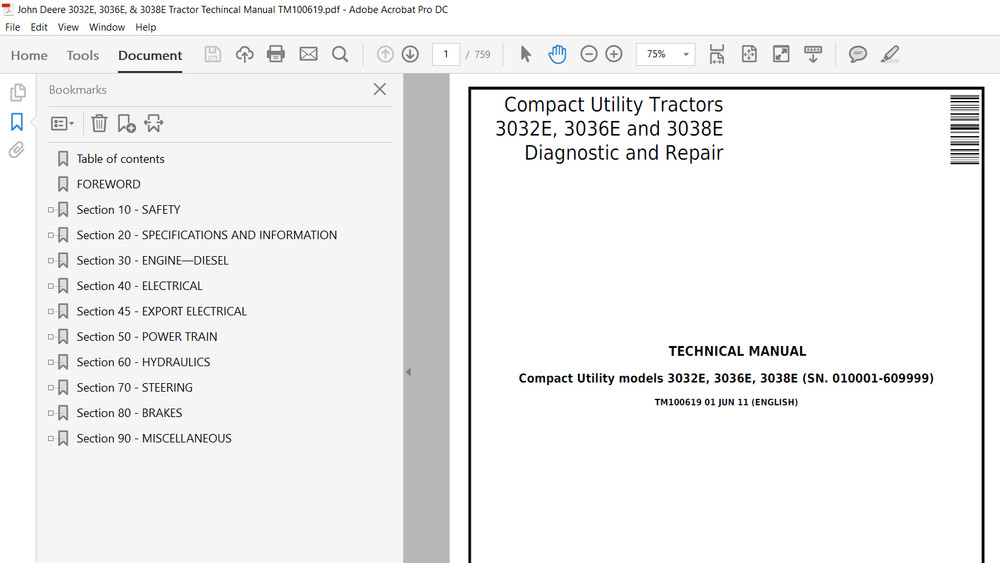Select Section 50 - POWER TRAIN bookmark text
This screenshot has width=1000, height=563.
[147, 337]
